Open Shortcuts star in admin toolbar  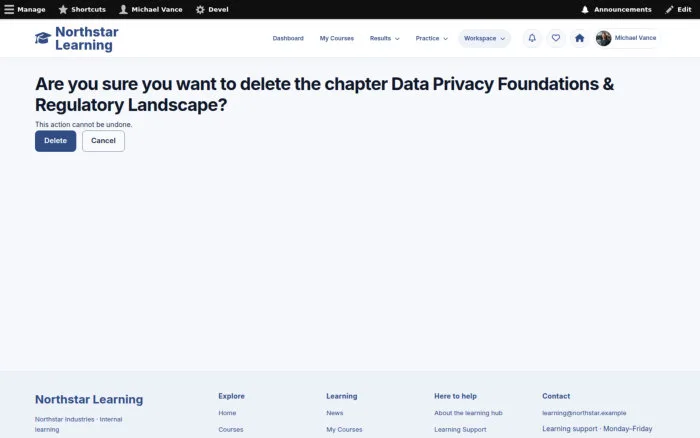pos(82,9)
